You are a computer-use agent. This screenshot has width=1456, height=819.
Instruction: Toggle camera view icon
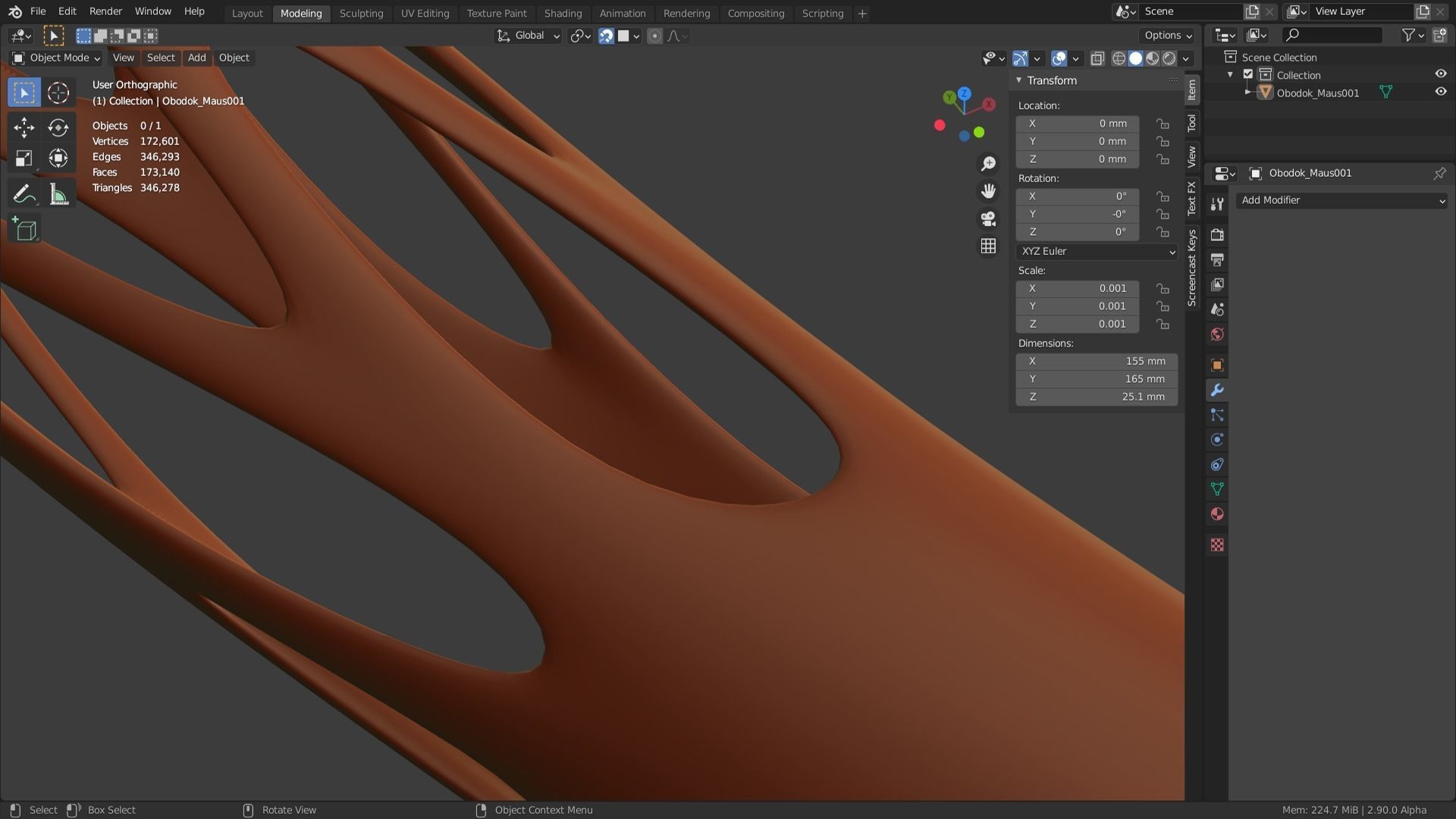[988, 218]
